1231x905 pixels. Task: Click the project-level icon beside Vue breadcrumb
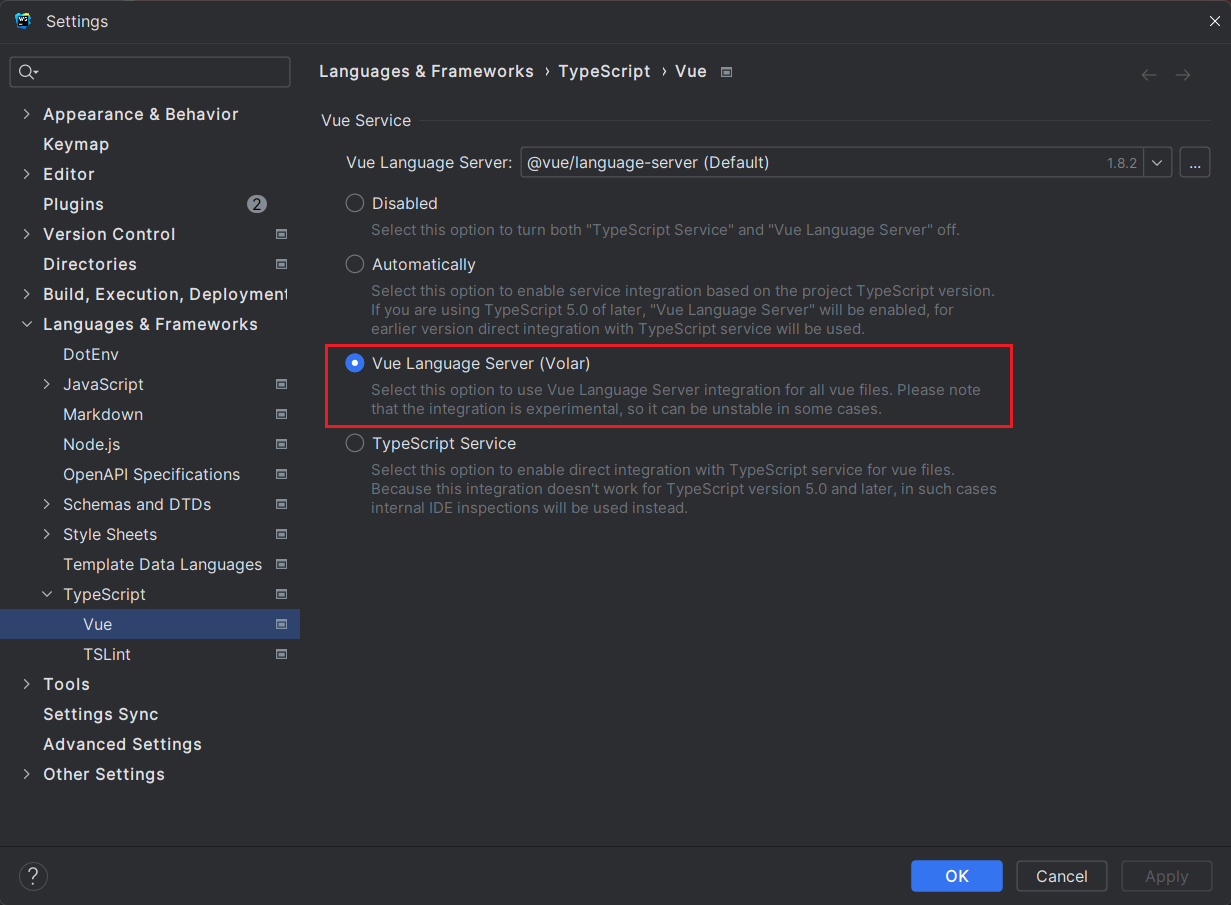pos(727,72)
